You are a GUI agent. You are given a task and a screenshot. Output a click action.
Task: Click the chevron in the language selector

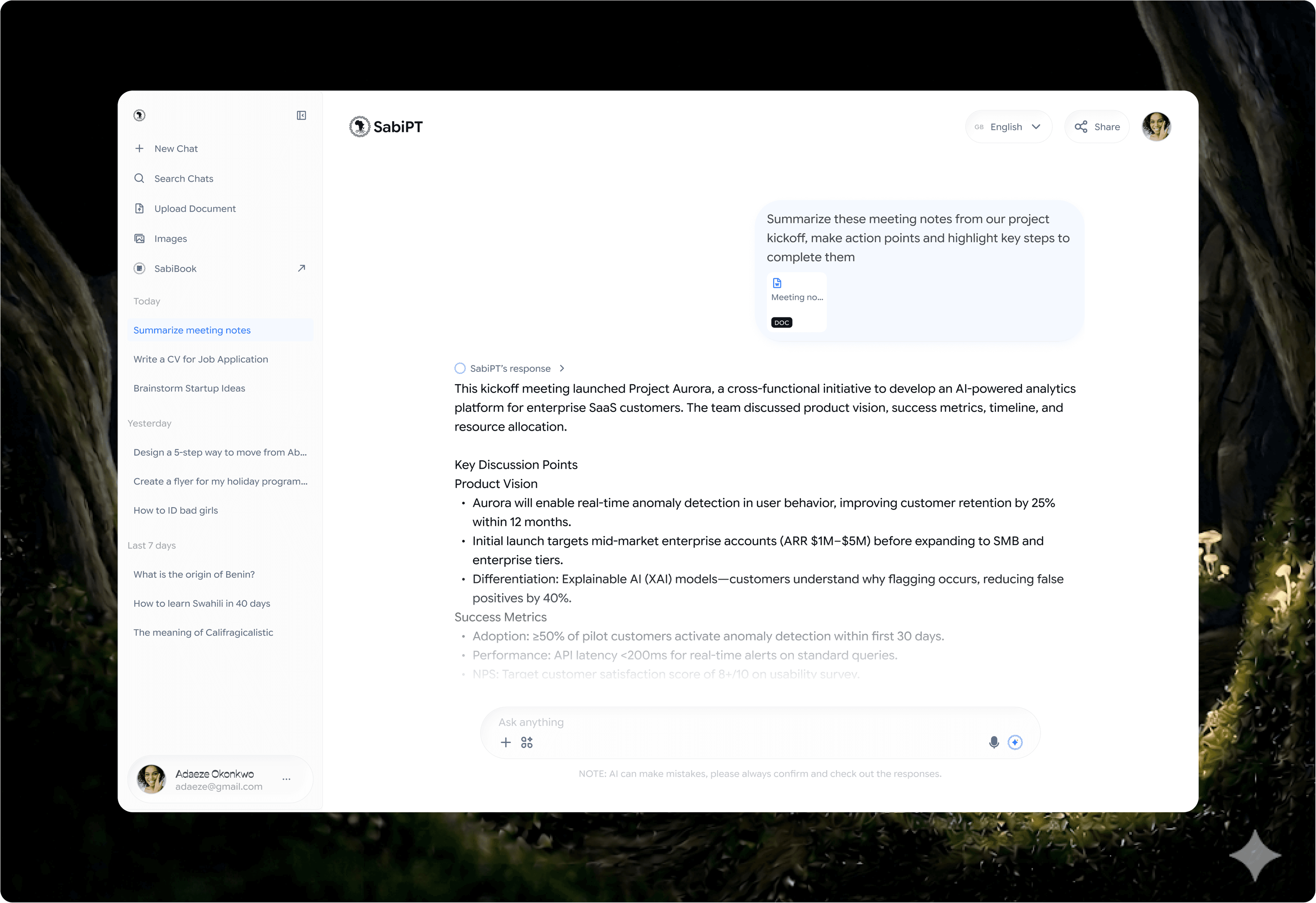point(1036,127)
